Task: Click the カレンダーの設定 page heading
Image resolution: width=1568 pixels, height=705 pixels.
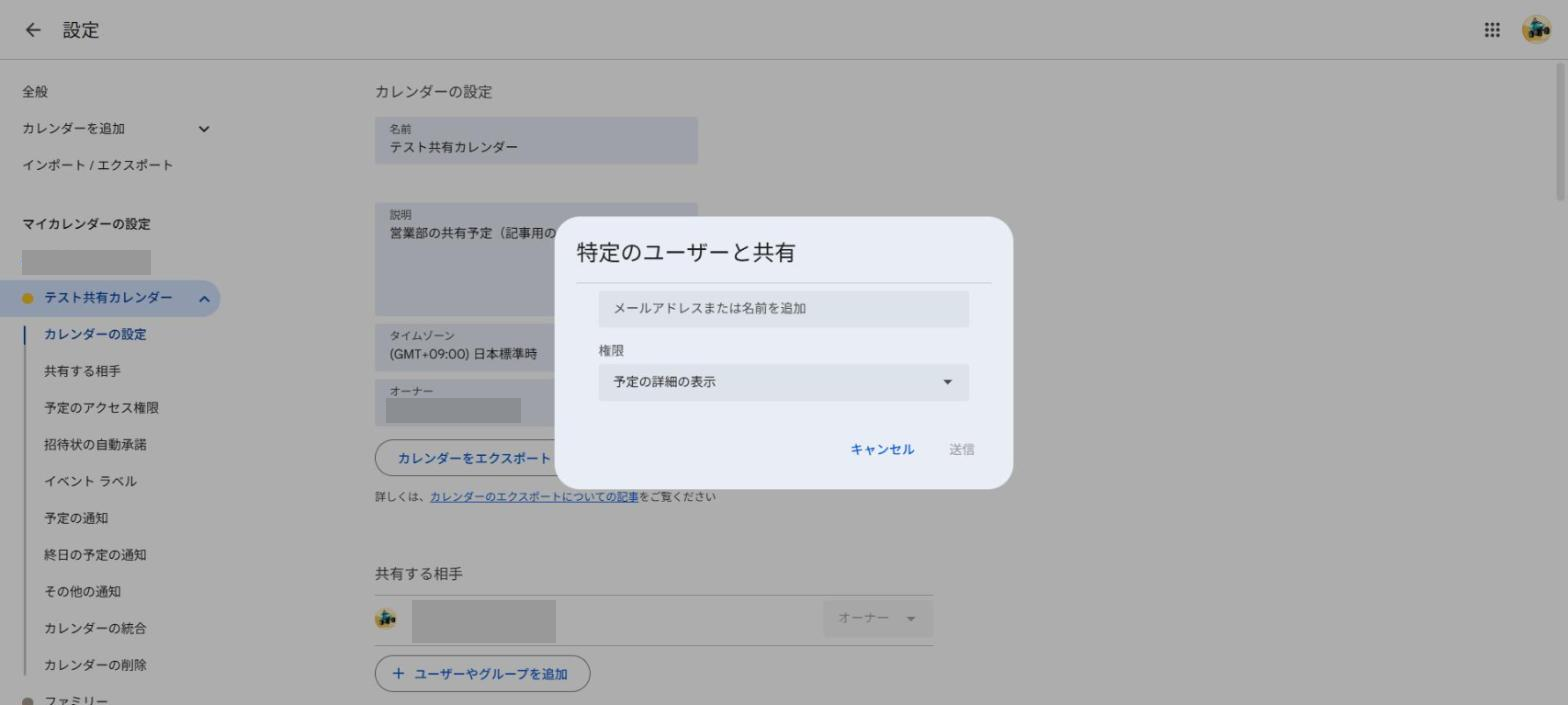Action: coord(433,92)
